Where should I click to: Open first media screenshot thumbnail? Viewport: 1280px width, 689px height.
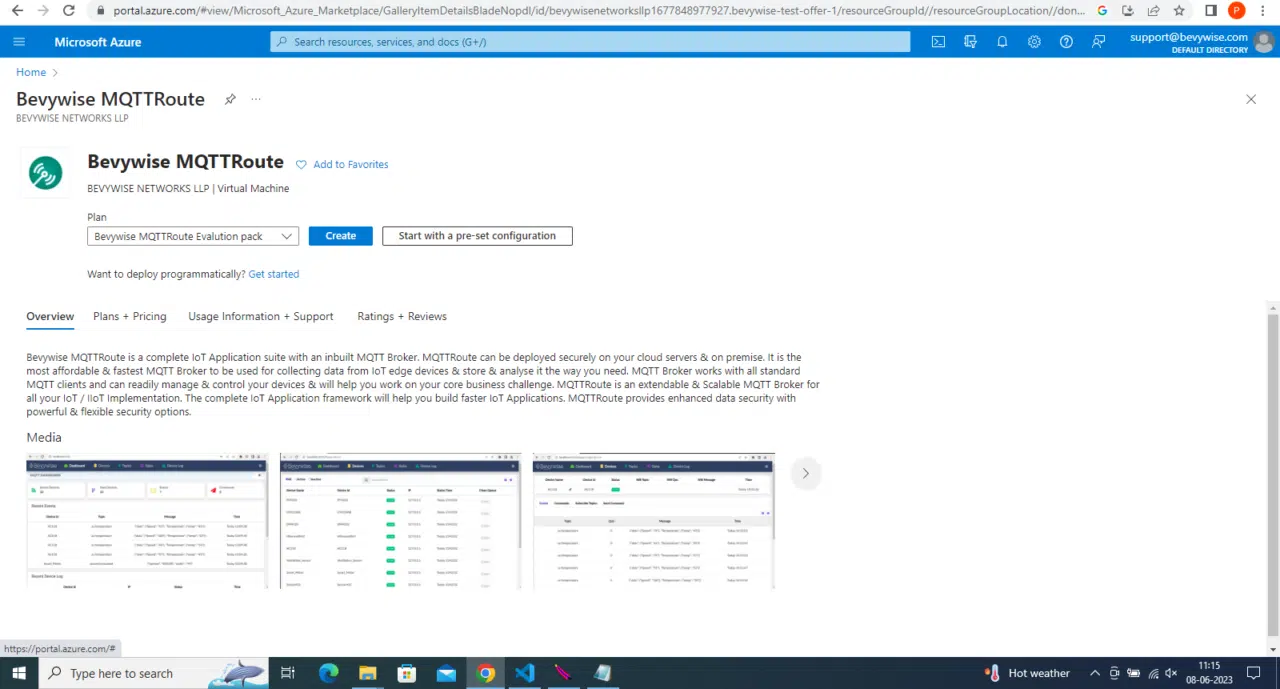point(147,521)
